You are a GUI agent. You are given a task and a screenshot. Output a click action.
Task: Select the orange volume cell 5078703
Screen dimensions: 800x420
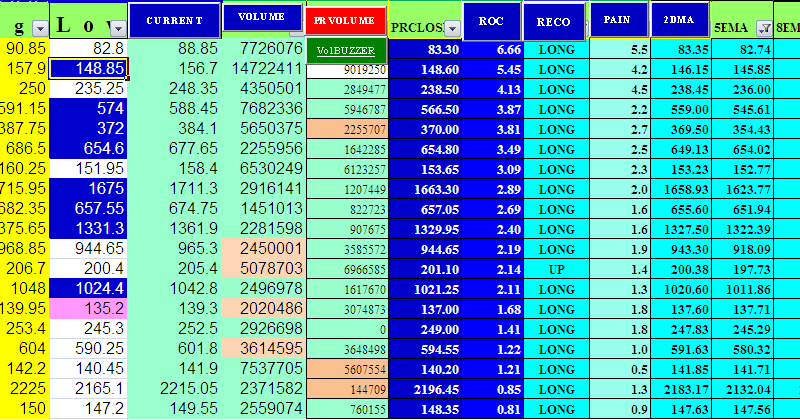tap(264, 268)
